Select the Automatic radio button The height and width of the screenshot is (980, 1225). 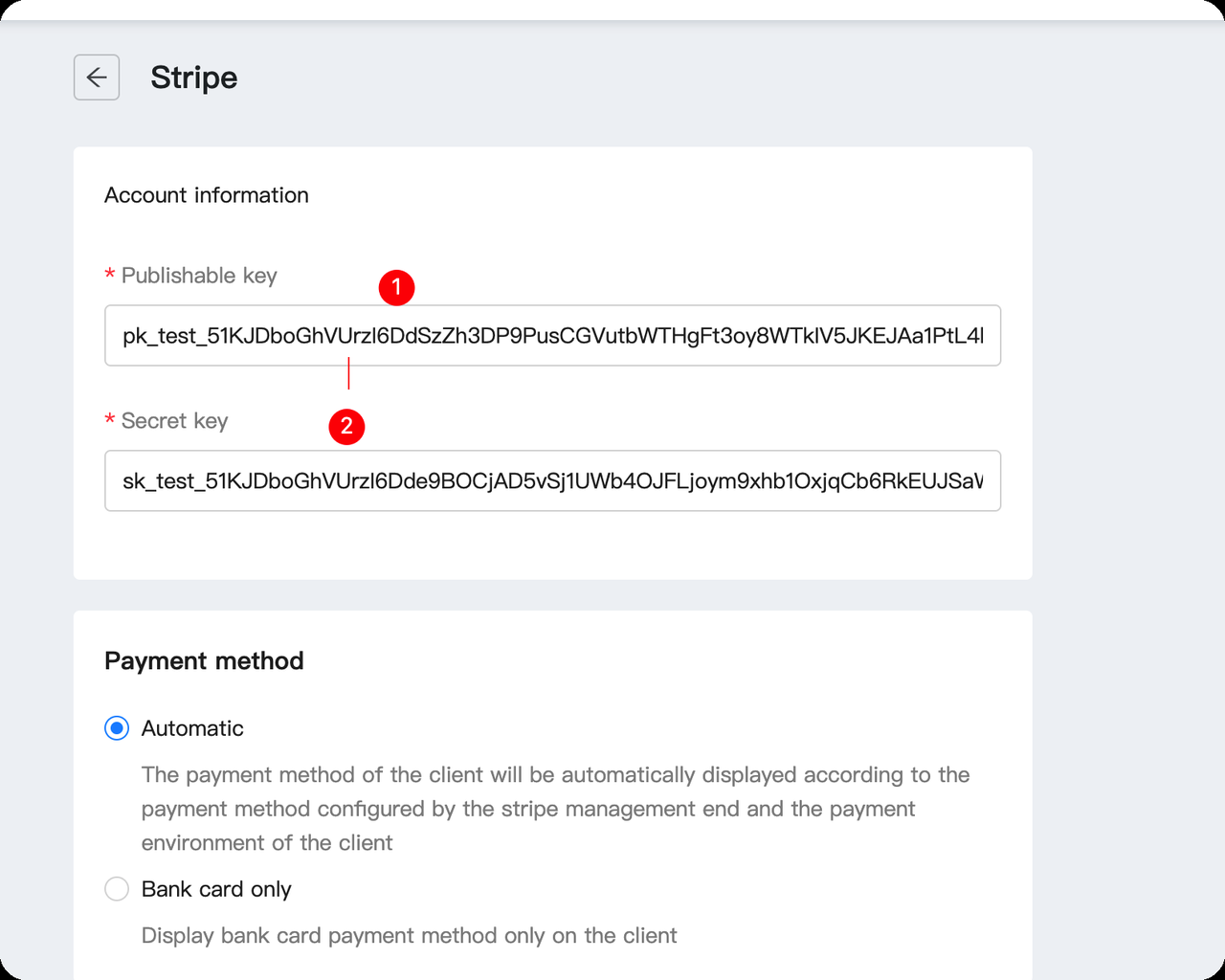pos(117,728)
